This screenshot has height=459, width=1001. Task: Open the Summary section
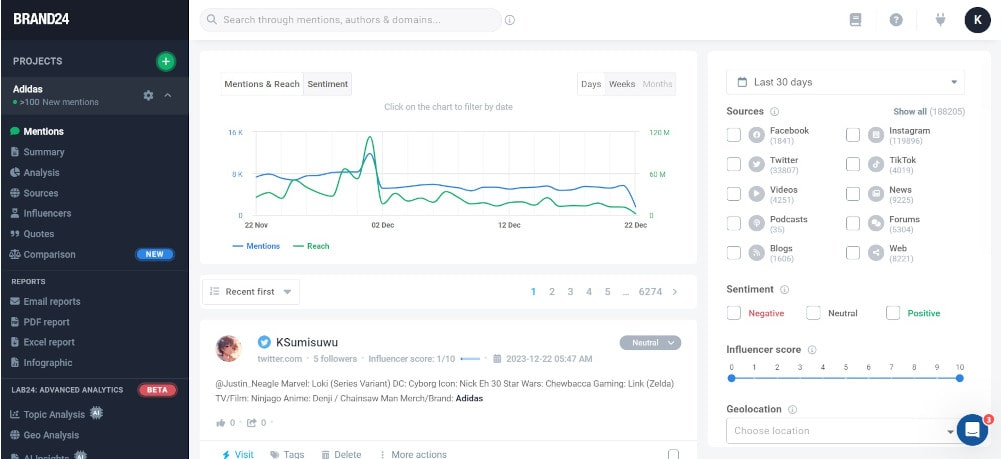point(43,152)
